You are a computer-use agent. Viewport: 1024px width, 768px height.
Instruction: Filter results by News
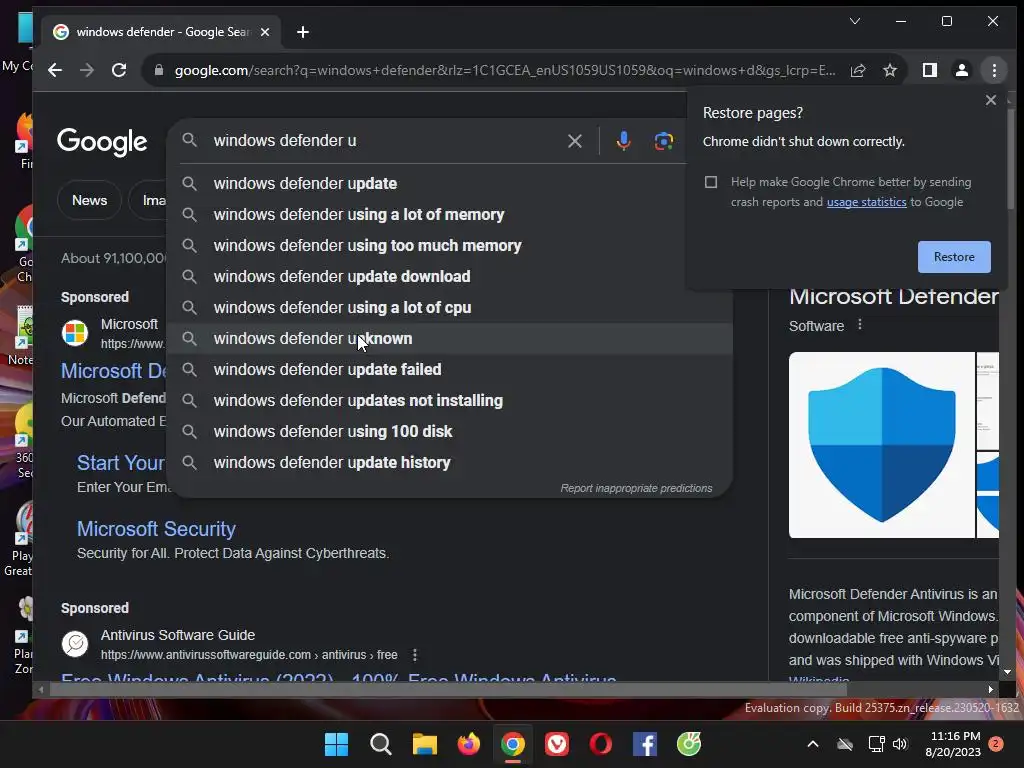click(89, 200)
